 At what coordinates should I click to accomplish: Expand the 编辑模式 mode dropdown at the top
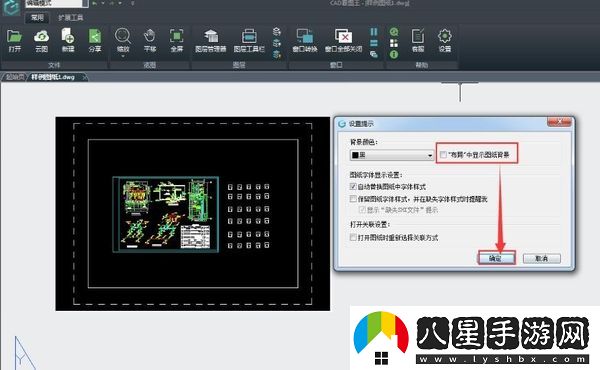(85, 3)
